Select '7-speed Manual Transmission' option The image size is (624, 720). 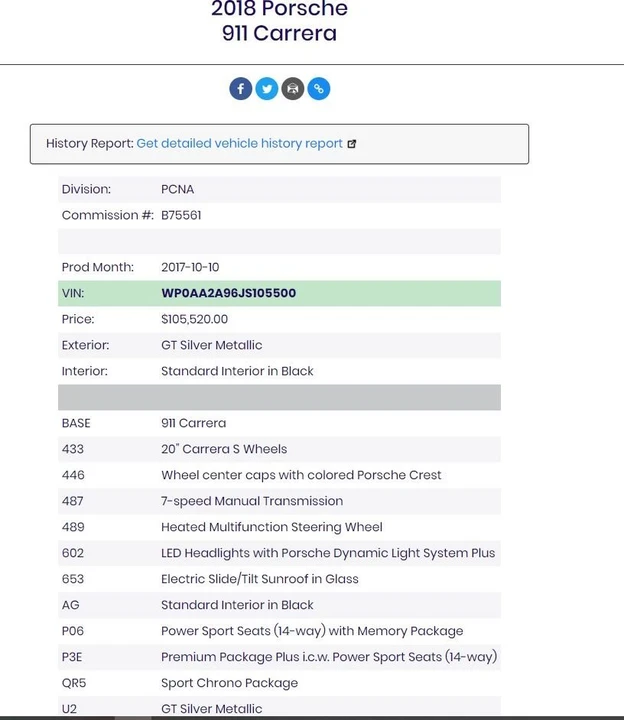[252, 501]
